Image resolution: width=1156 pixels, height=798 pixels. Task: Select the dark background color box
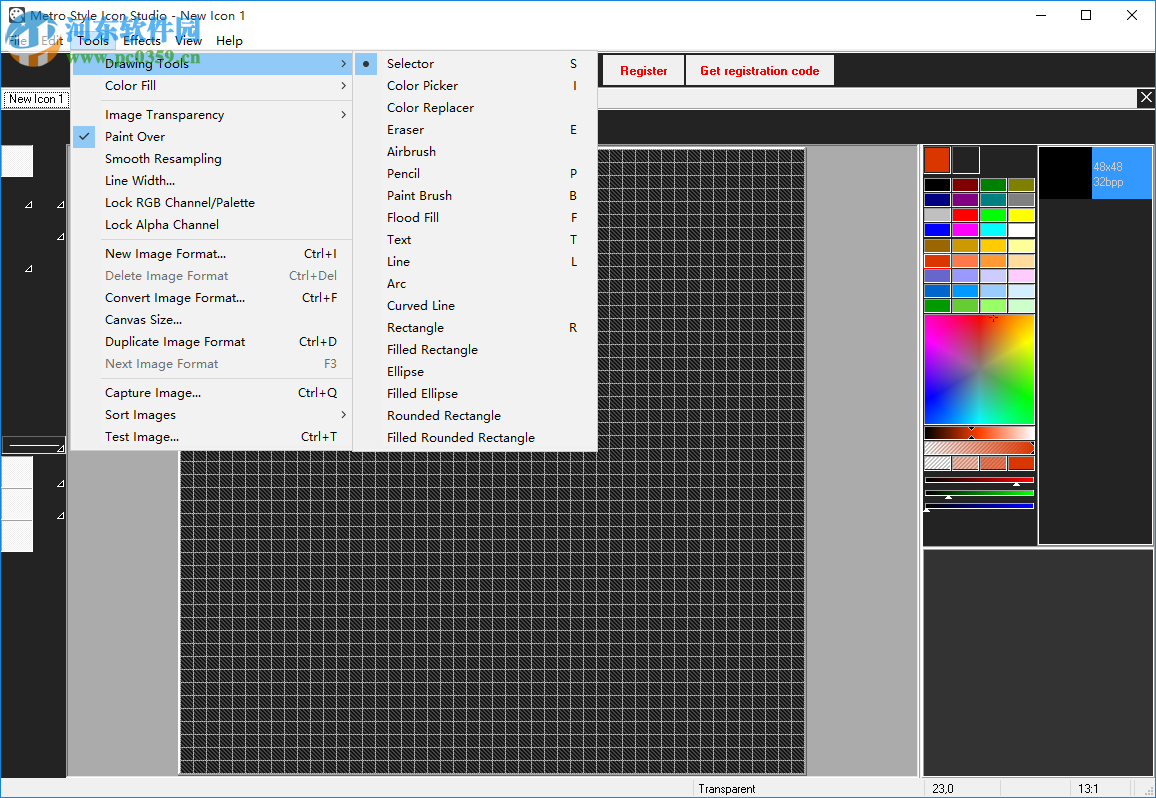(x=965, y=160)
